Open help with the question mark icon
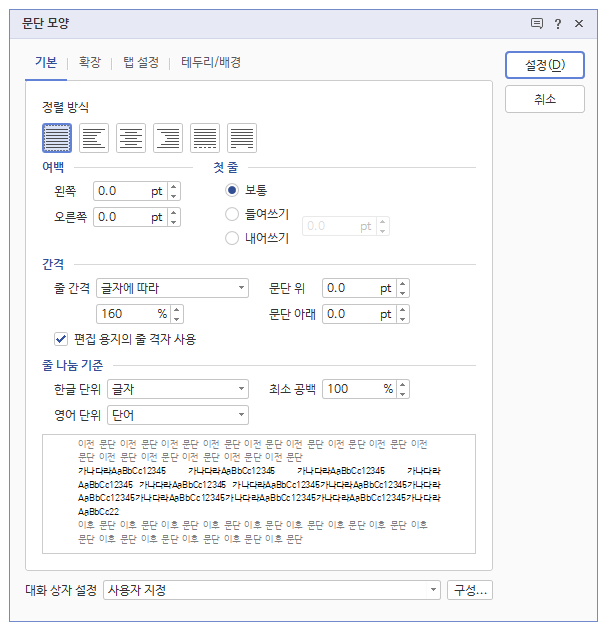Image resolution: width=609 pixels, height=636 pixels. tap(558, 23)
